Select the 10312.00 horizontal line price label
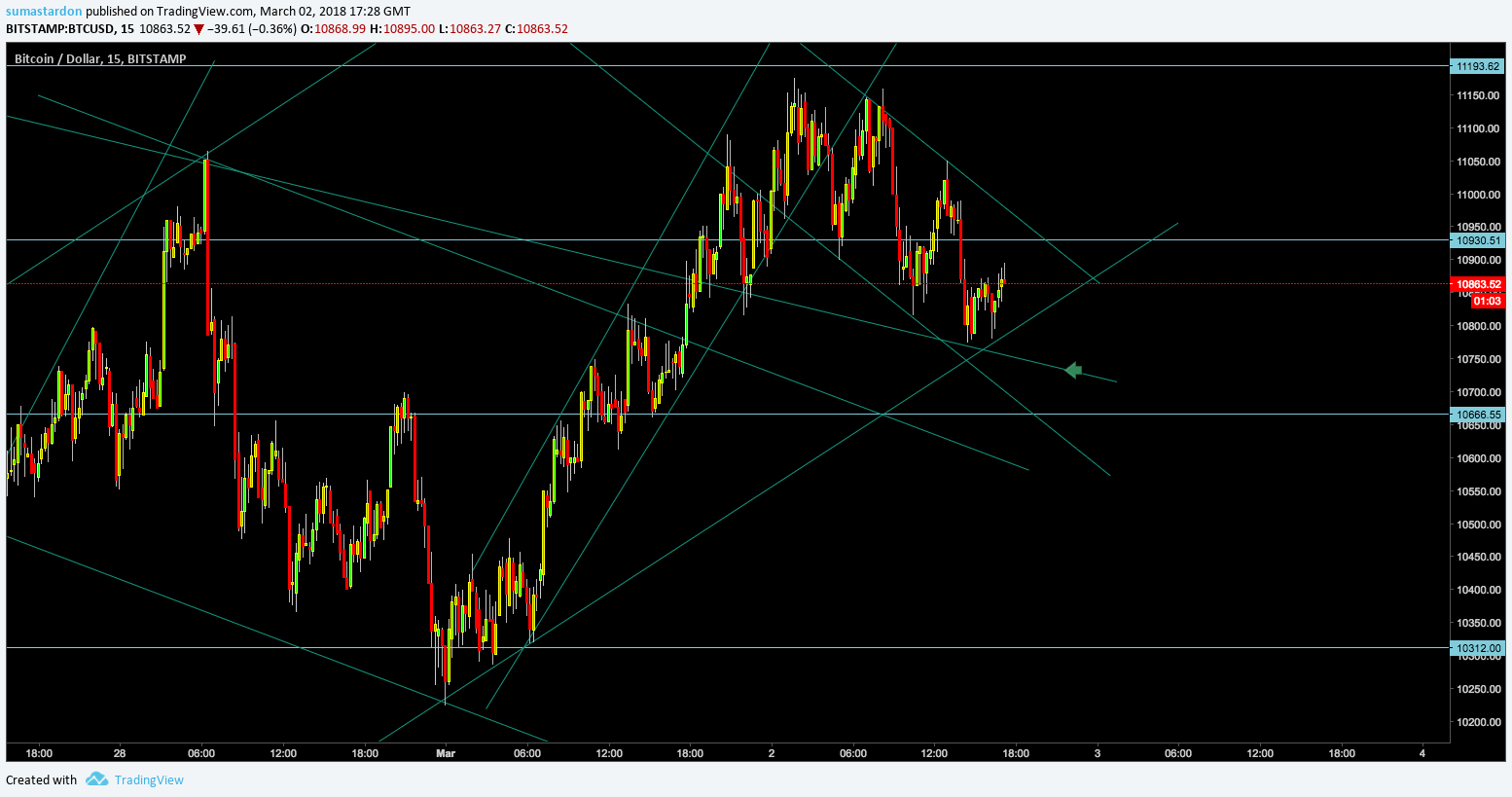This screenshot has height=797, width=1512. 1477,648
